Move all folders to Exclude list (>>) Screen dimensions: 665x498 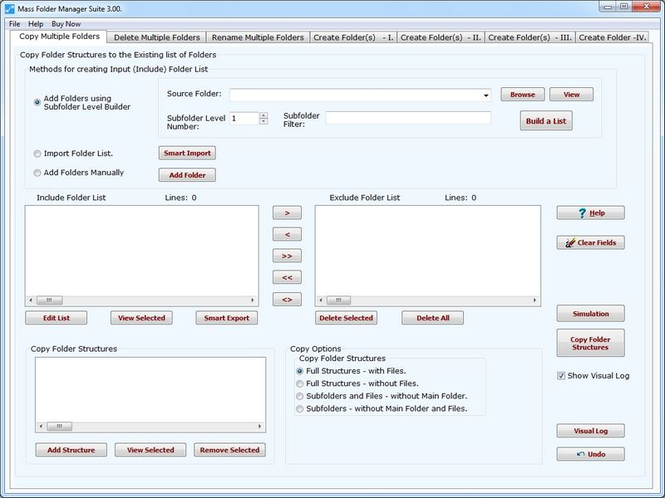tap(287, 256)
